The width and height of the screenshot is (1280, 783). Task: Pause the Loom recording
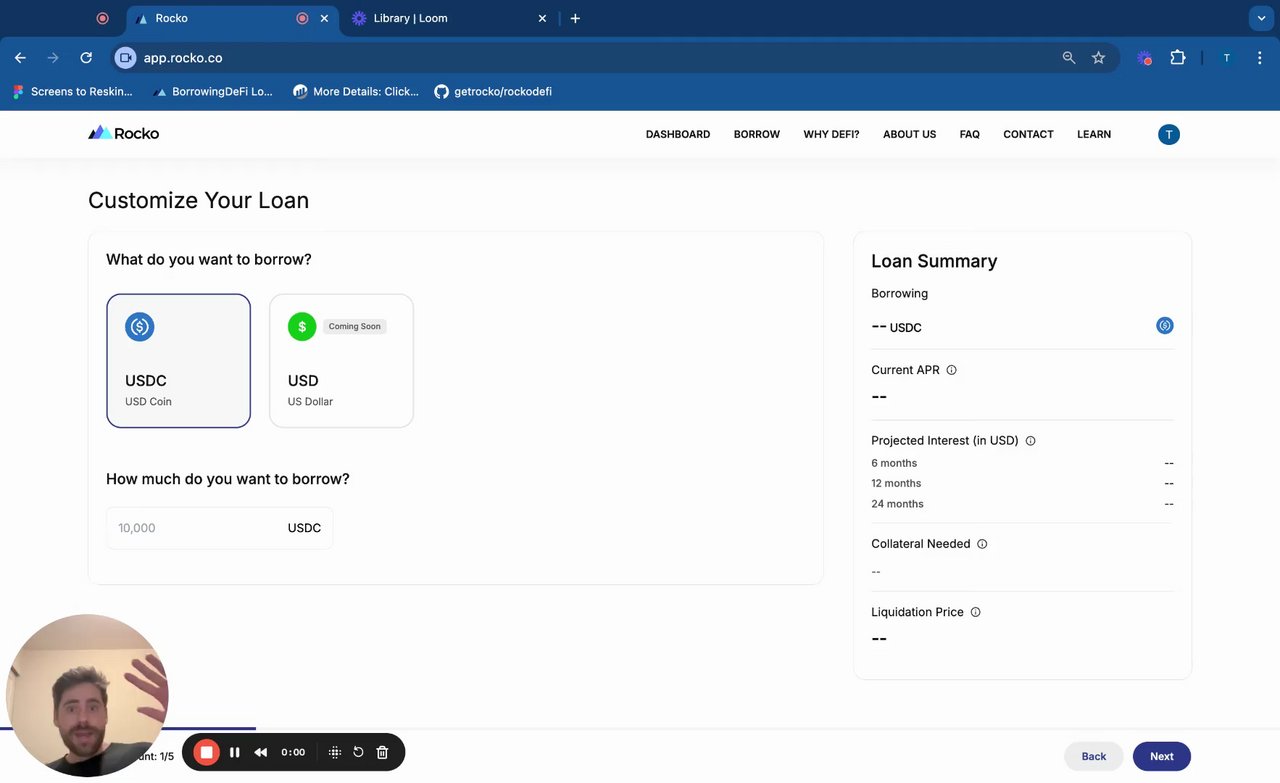tap(235, 752)
